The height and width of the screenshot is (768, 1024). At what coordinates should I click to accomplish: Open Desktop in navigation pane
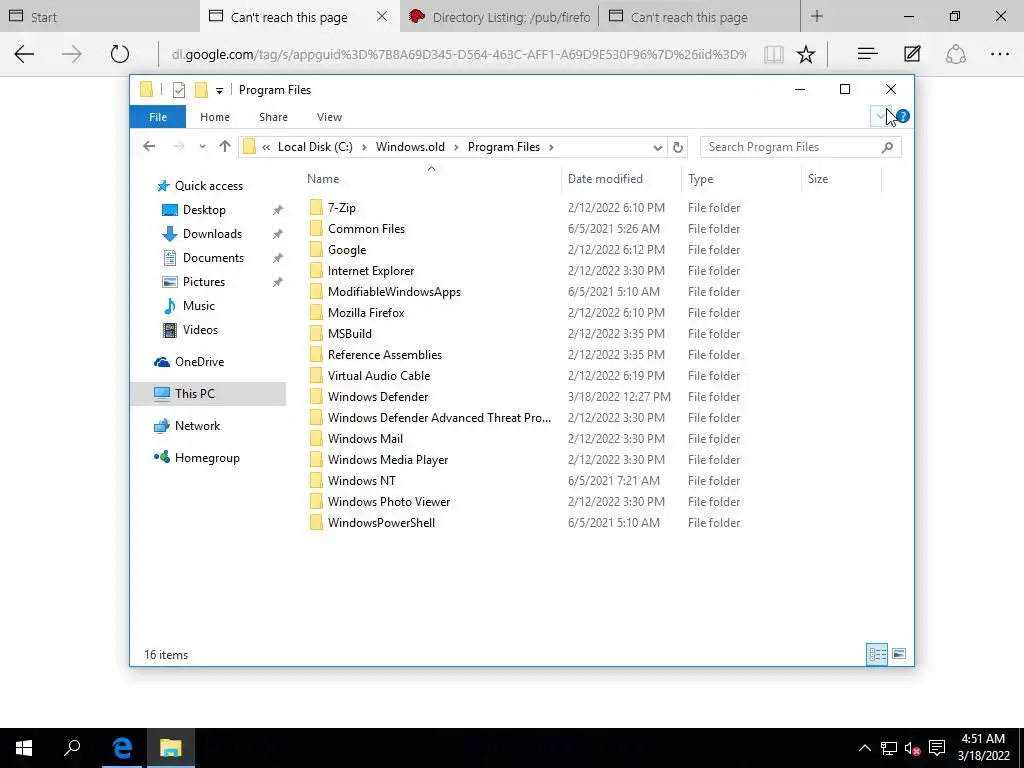pyautogui.click(x=204, y=210)
